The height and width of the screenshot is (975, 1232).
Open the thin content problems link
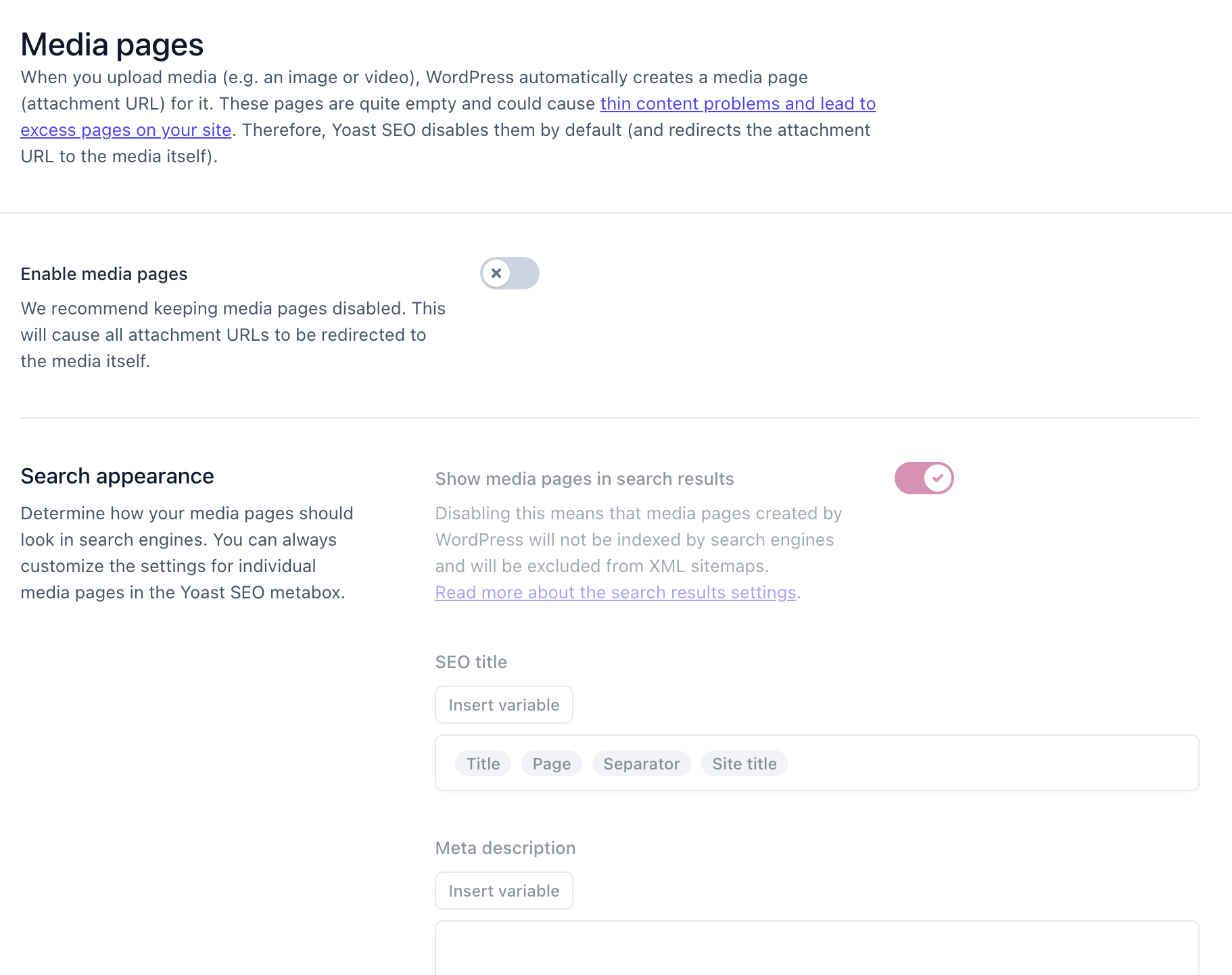(x=737, y=103)
